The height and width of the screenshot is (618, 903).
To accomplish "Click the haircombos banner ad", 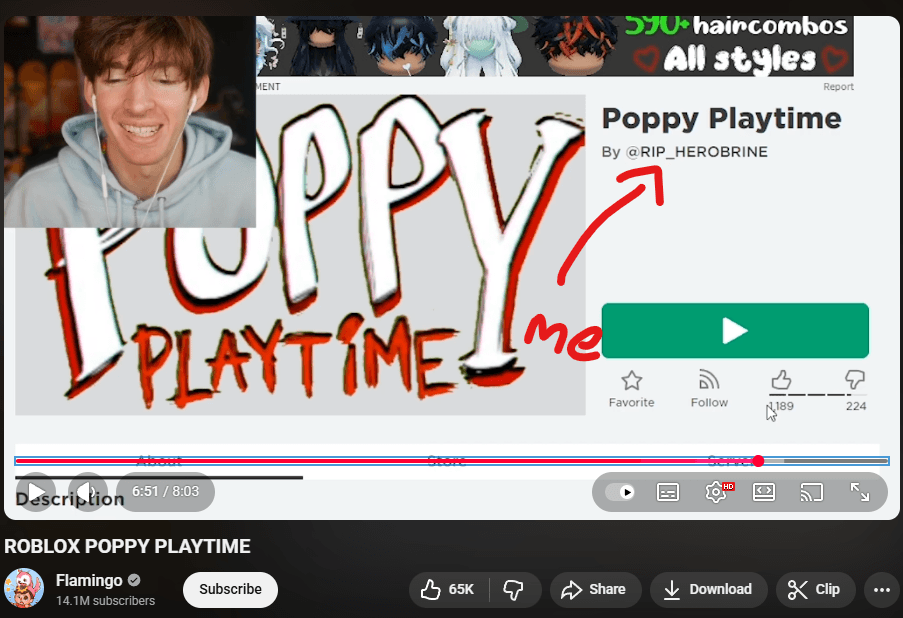I will (555, 46).
